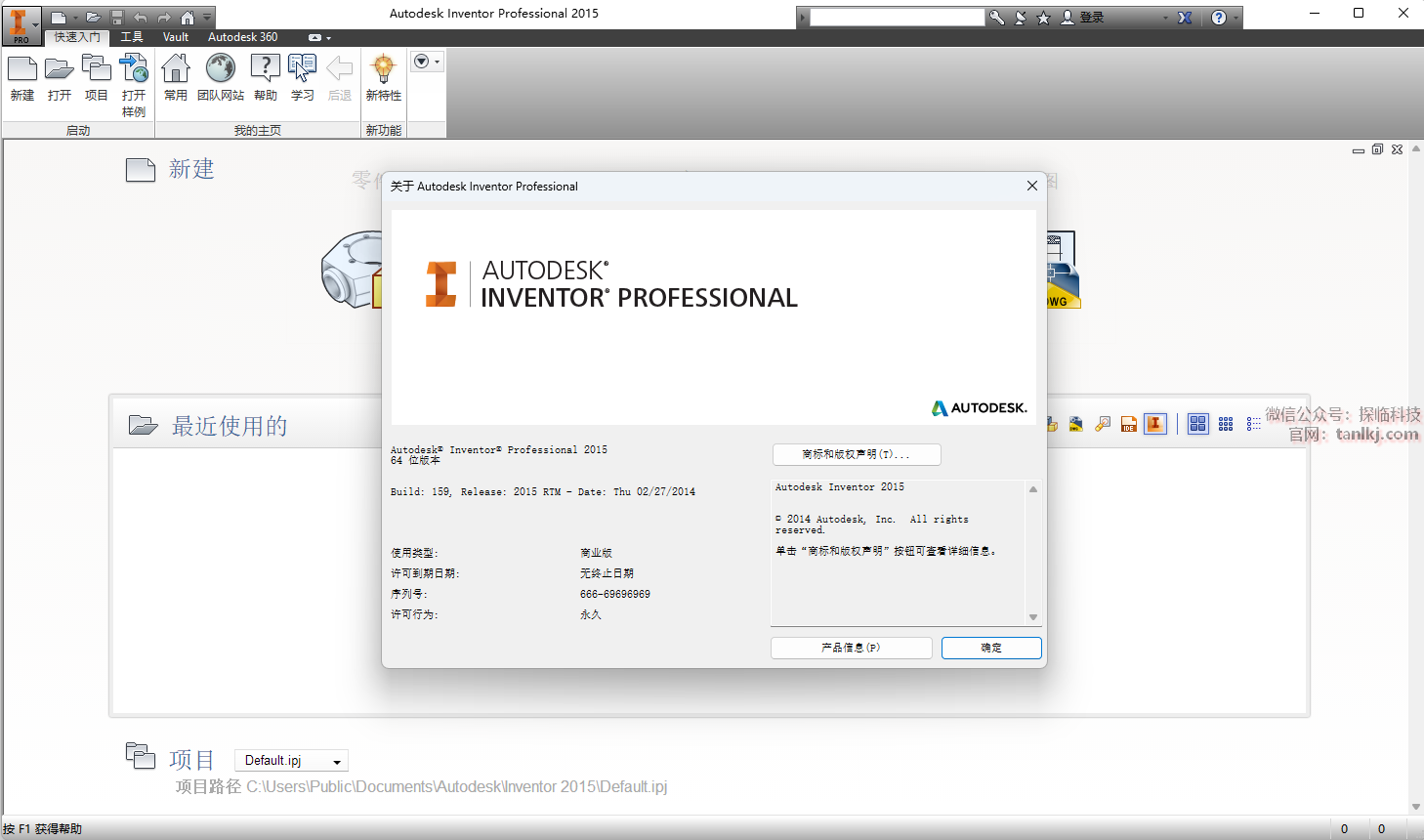
Task: Switch to the 工具 ribbon tab
Action: point(132,37)
